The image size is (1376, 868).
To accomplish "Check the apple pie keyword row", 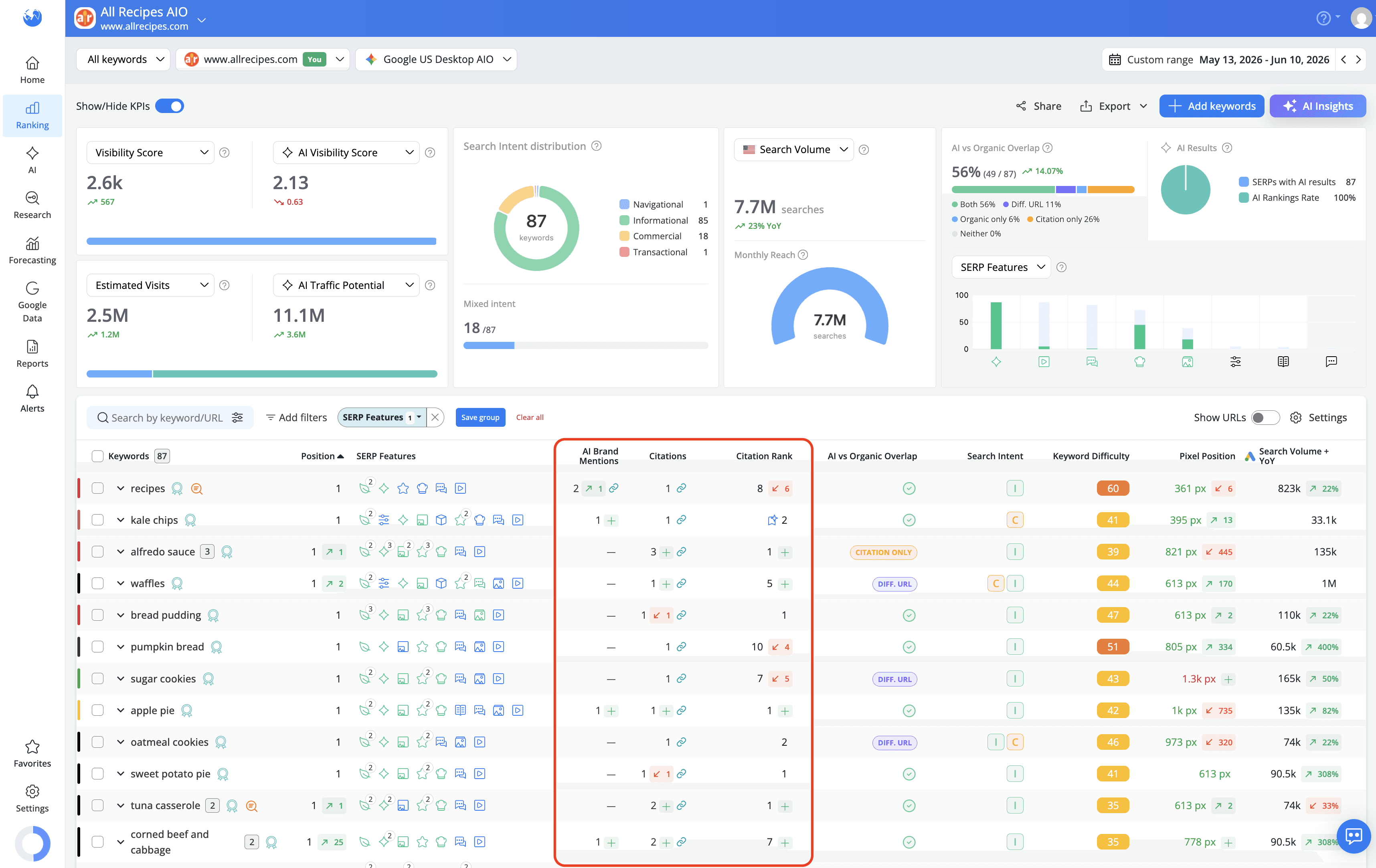I will [x=97, y=711].
